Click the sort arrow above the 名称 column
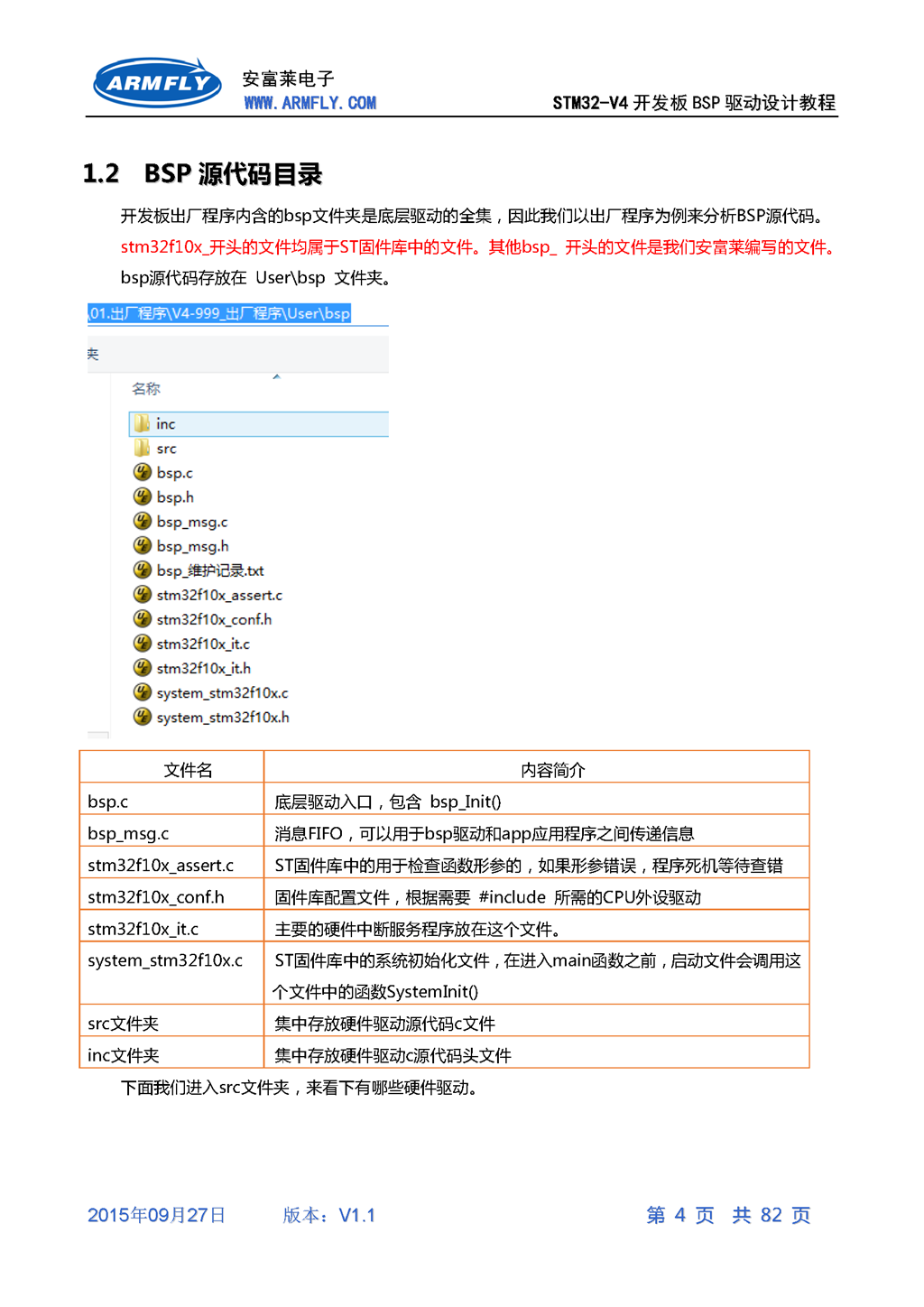 (x=276, y=376)
